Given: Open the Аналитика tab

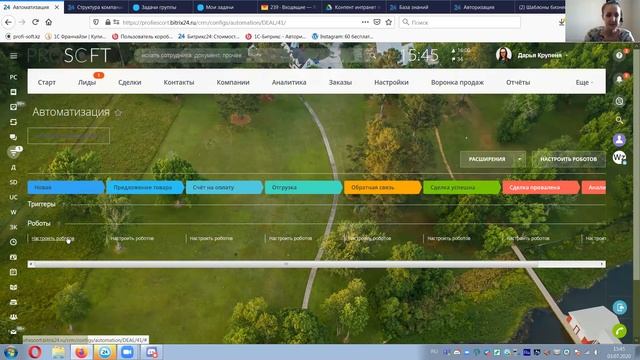Looking at the screenshot, I should click(289, 82).
